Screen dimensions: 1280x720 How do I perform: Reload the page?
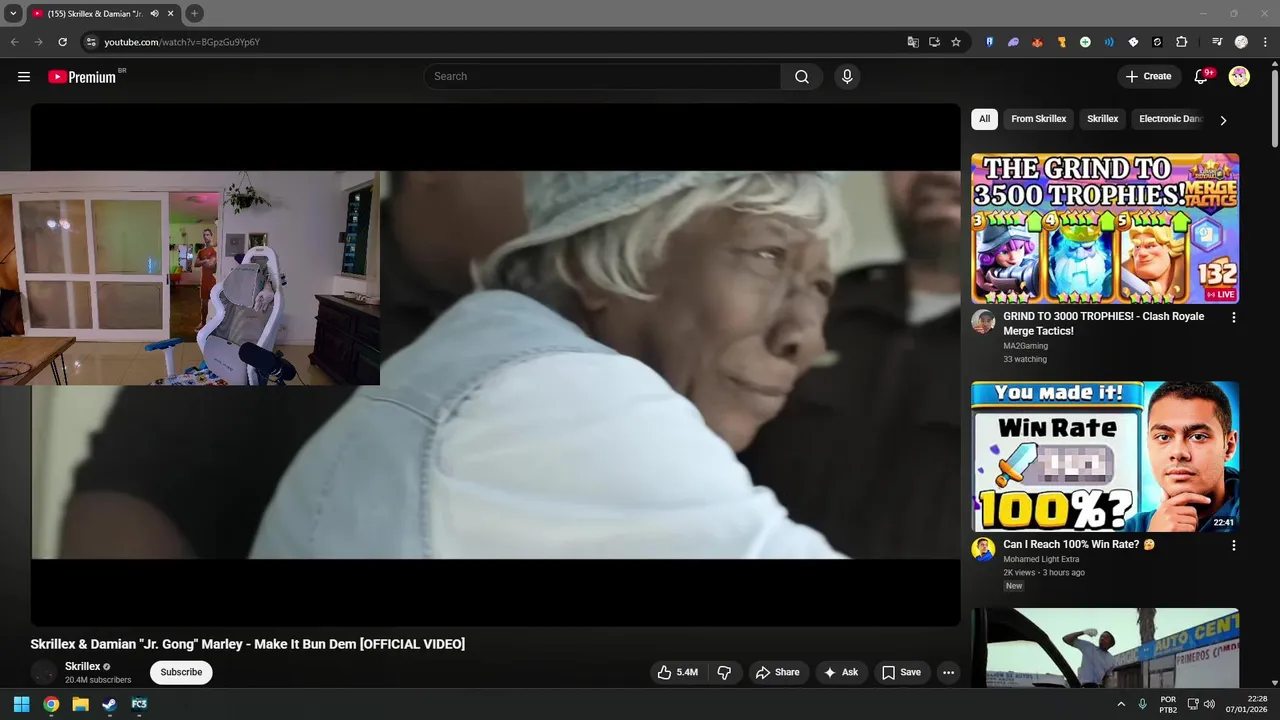(x=62, y=42)
